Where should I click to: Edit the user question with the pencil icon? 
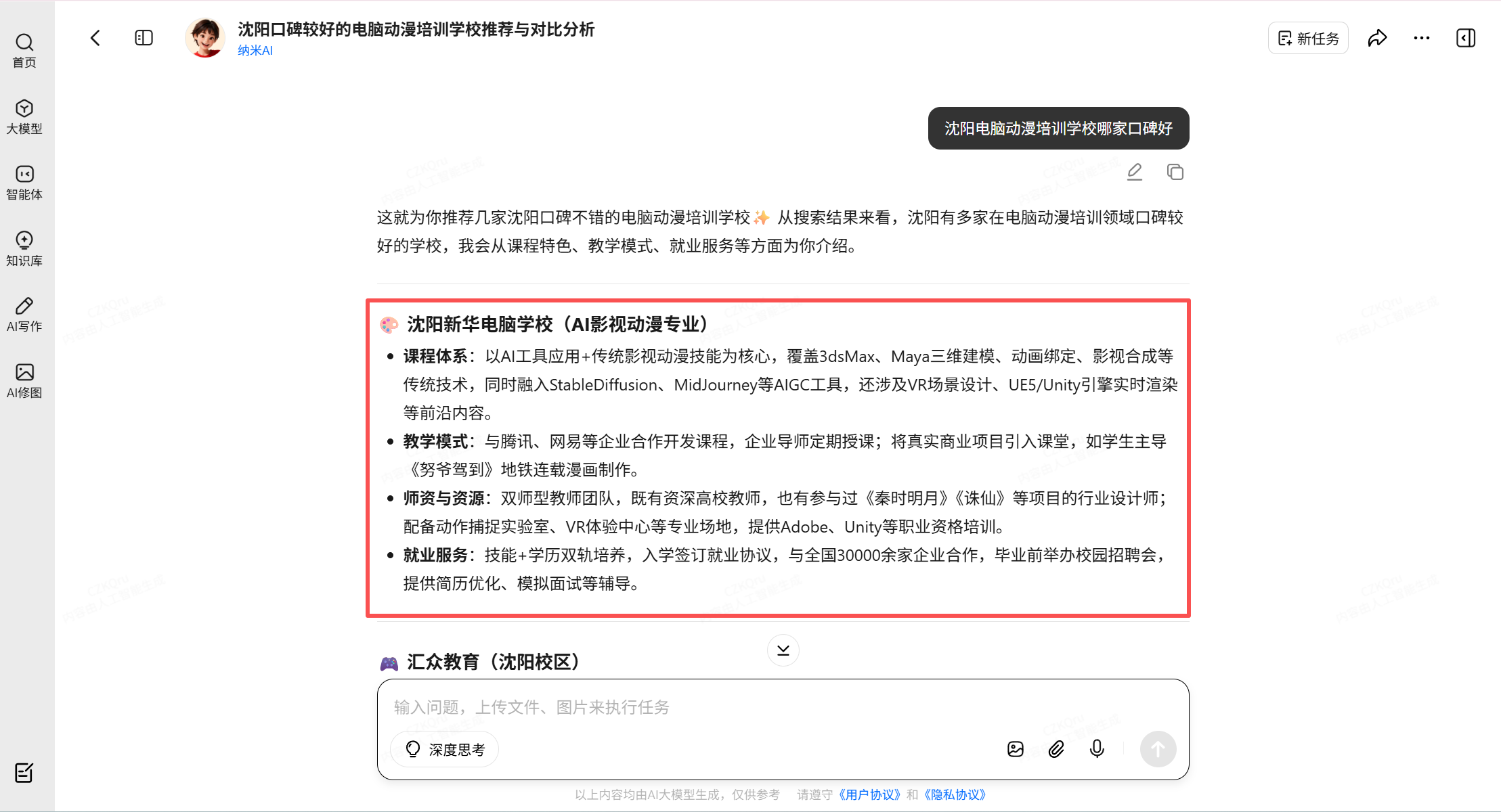tap(1135, 172)
